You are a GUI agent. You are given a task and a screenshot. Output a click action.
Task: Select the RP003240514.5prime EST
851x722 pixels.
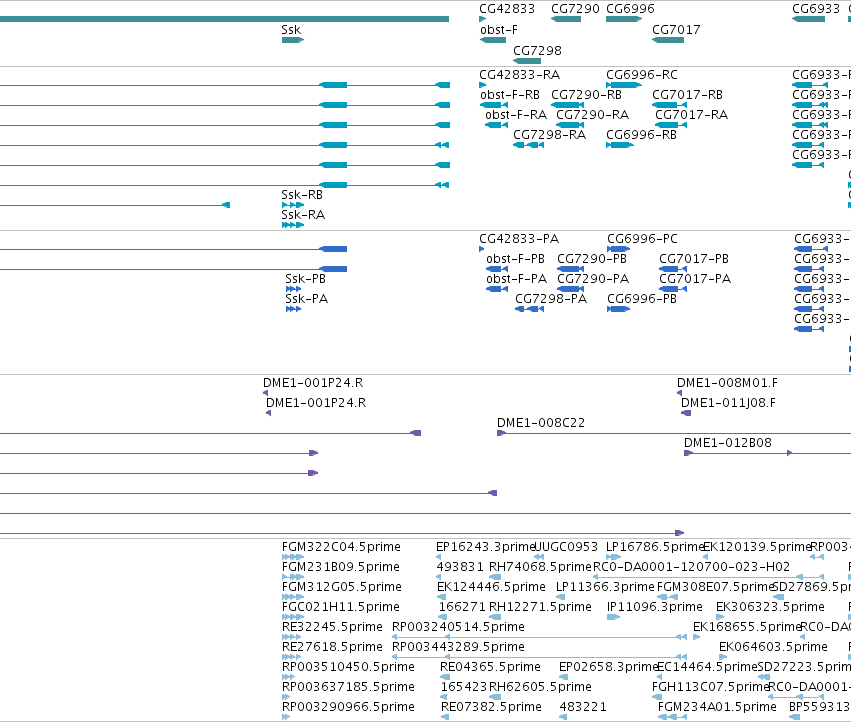[539, 637]
